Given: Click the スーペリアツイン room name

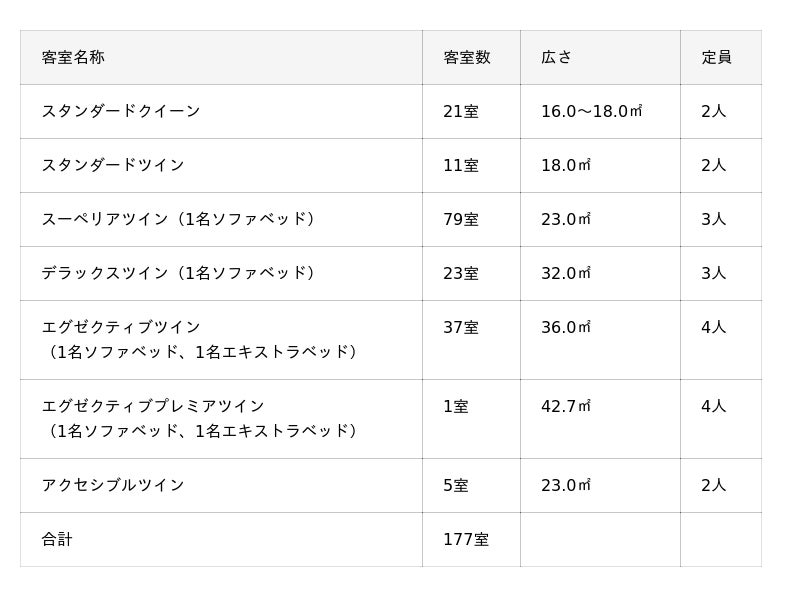Looking at the screenshot, I should pyautogui.click(x=178, y=220).
